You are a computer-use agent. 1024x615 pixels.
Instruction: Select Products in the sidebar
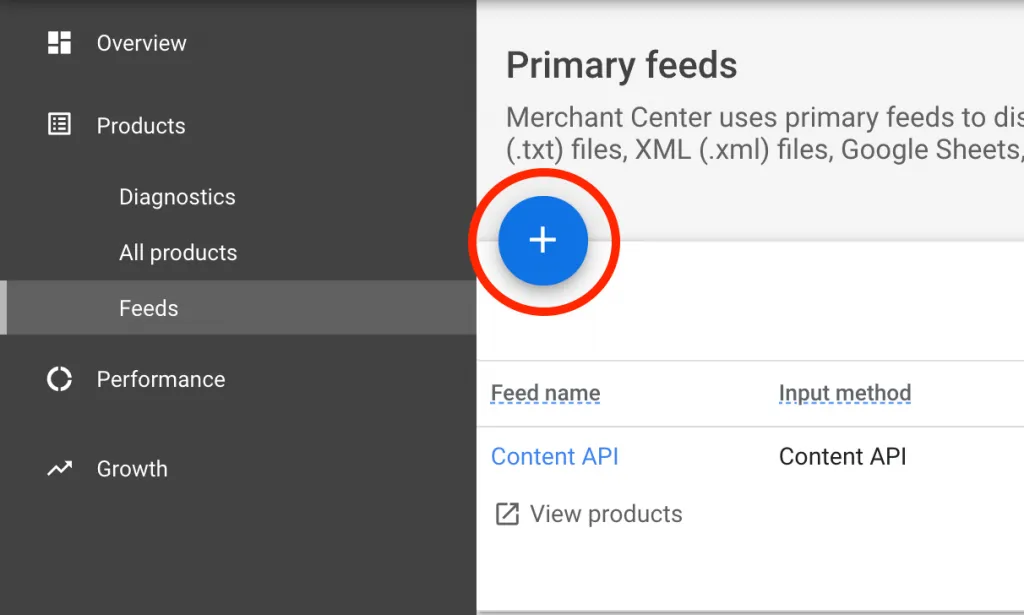click(141, 125)
